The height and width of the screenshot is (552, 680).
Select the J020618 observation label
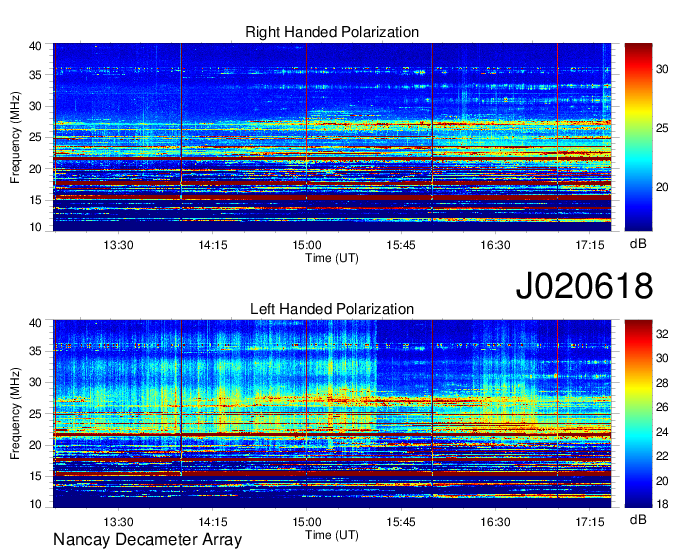584,286
